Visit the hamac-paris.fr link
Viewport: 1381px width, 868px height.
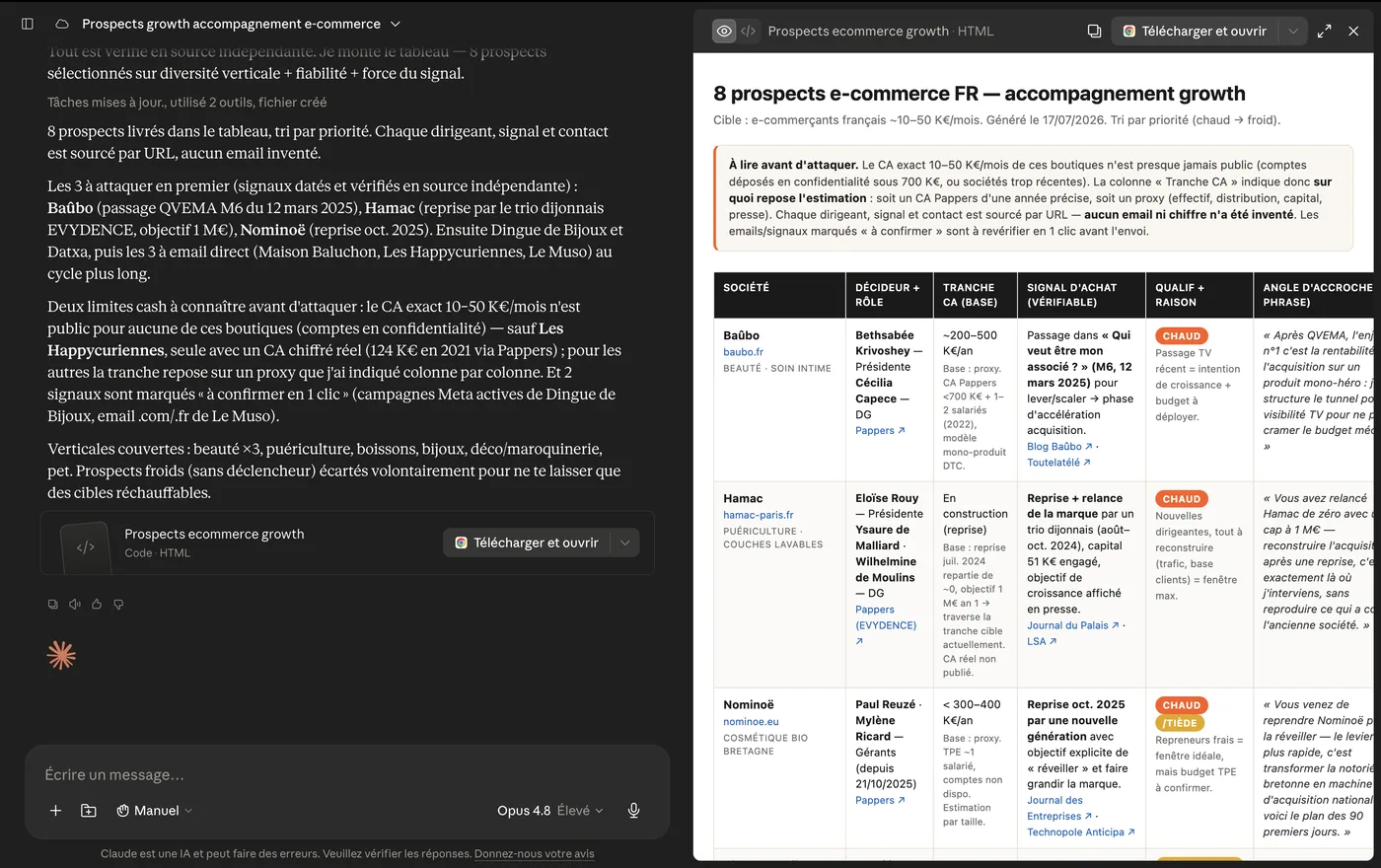pos(759,515)
